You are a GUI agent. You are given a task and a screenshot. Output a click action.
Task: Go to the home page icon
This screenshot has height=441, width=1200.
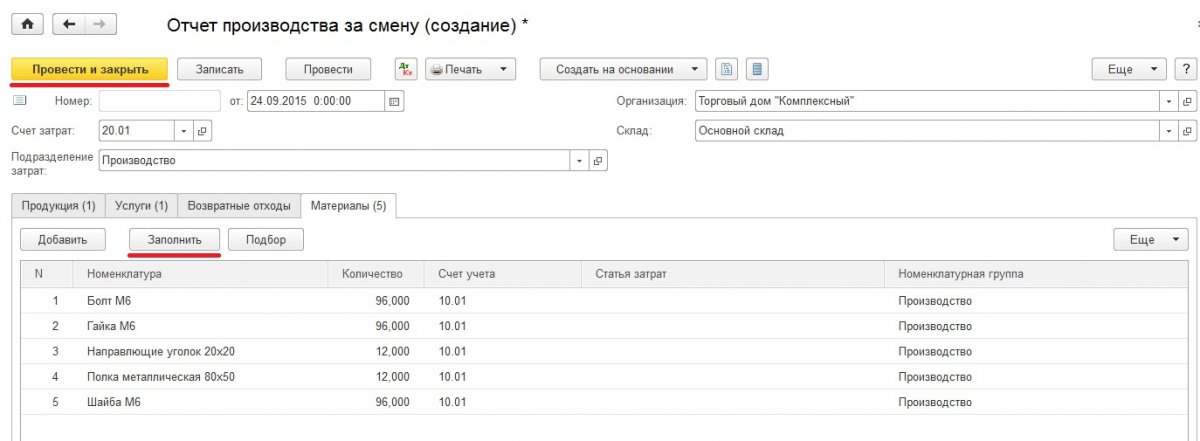point(27,24)
